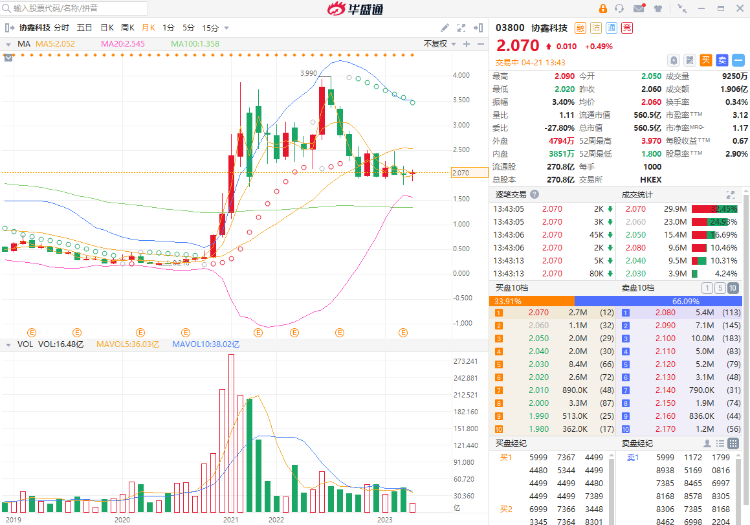Viewport: 750px width, 525px height.
Task: Click bid level 5 price 2.030
Action: point(538,364)
